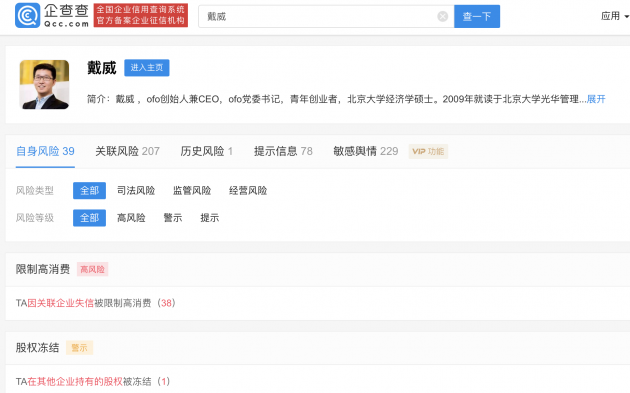Select 全部 under 风险类型 filter
Image resolution: width=630 pixels, height=393 pixels.
tap(89, 190)
